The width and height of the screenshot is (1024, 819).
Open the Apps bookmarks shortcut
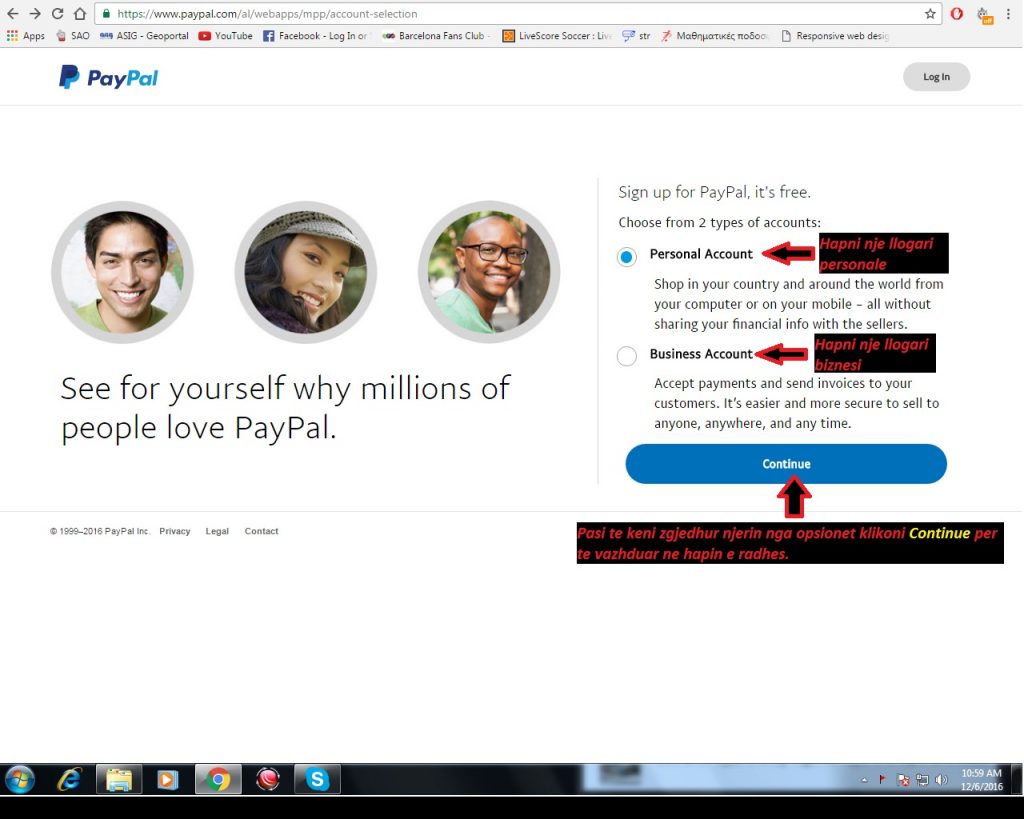pos(26,36)
